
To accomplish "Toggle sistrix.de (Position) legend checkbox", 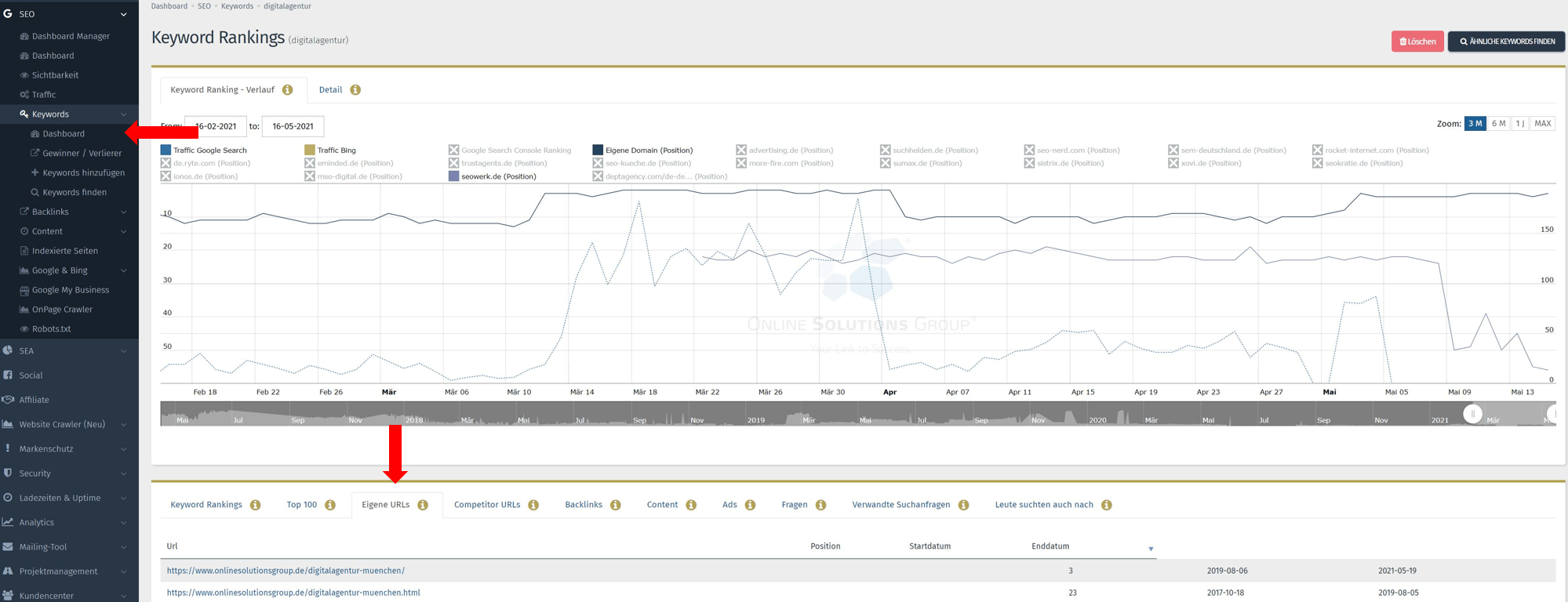I will pyautogui.click(x=1029, y=163).
